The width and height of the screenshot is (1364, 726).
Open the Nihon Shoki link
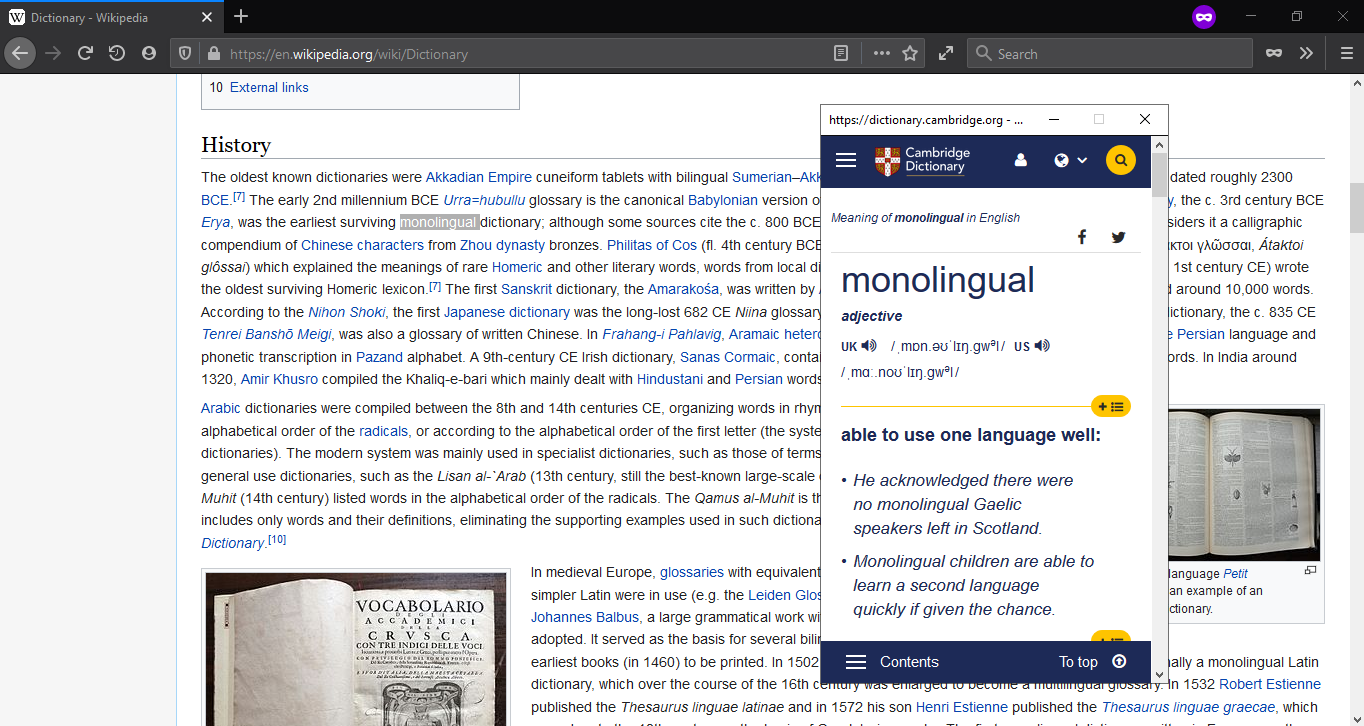tap(347, 312)
